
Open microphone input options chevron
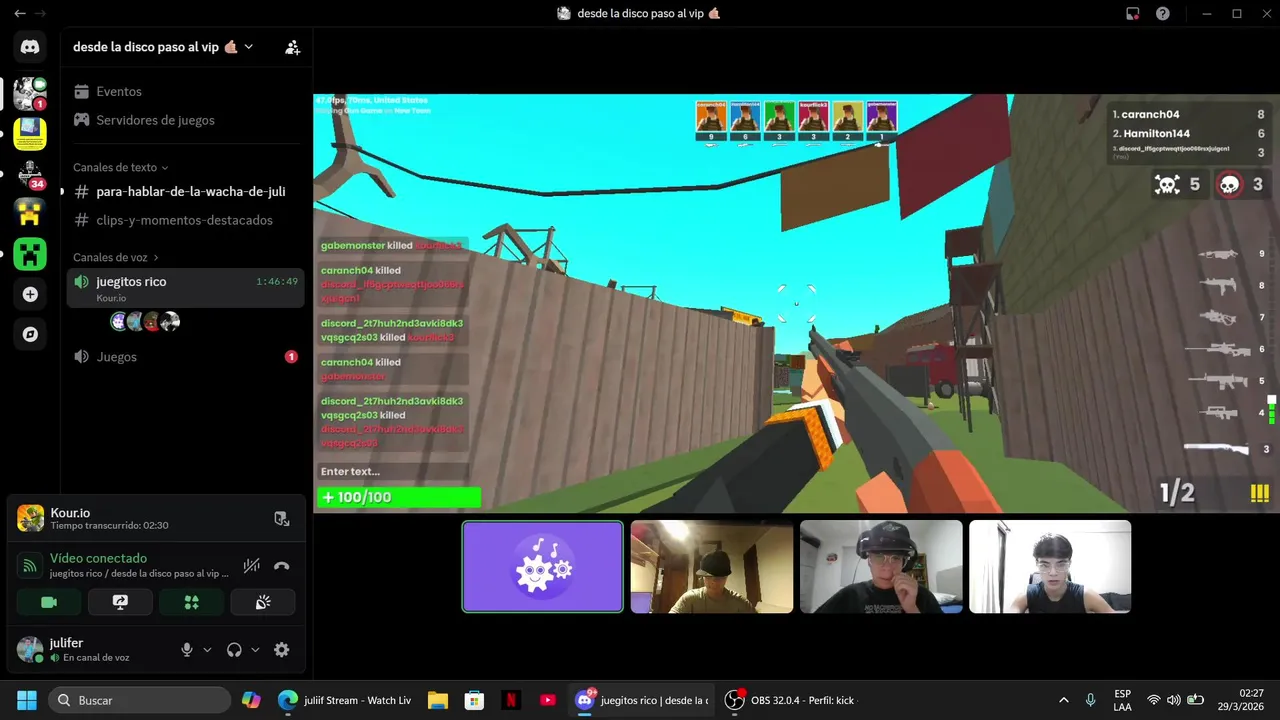click(x=207, y=650)
